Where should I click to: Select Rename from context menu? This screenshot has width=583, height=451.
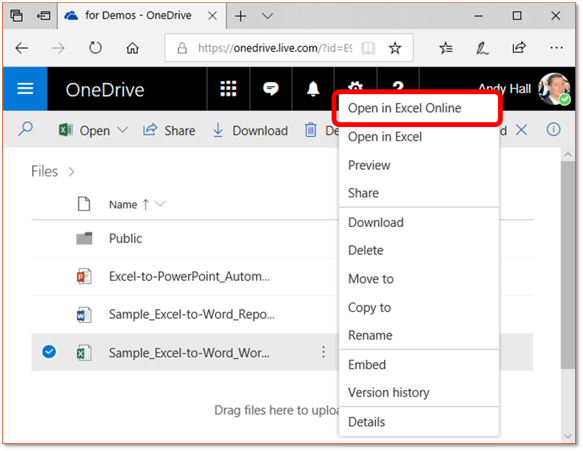419,335
